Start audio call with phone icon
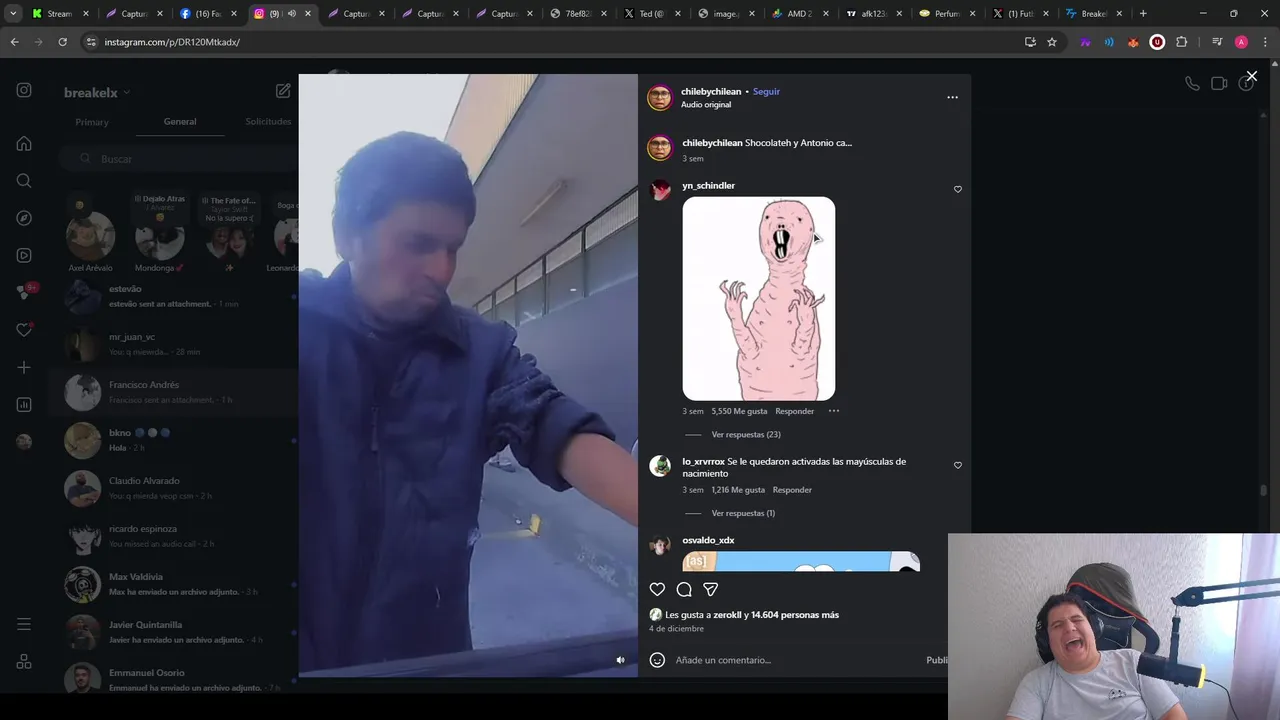1280x720 pixels. point(1192,84)
